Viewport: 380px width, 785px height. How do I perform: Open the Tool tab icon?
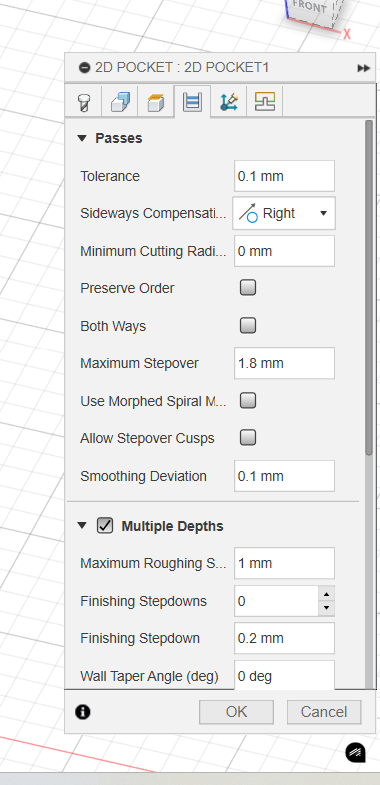[x=84, y=103]
